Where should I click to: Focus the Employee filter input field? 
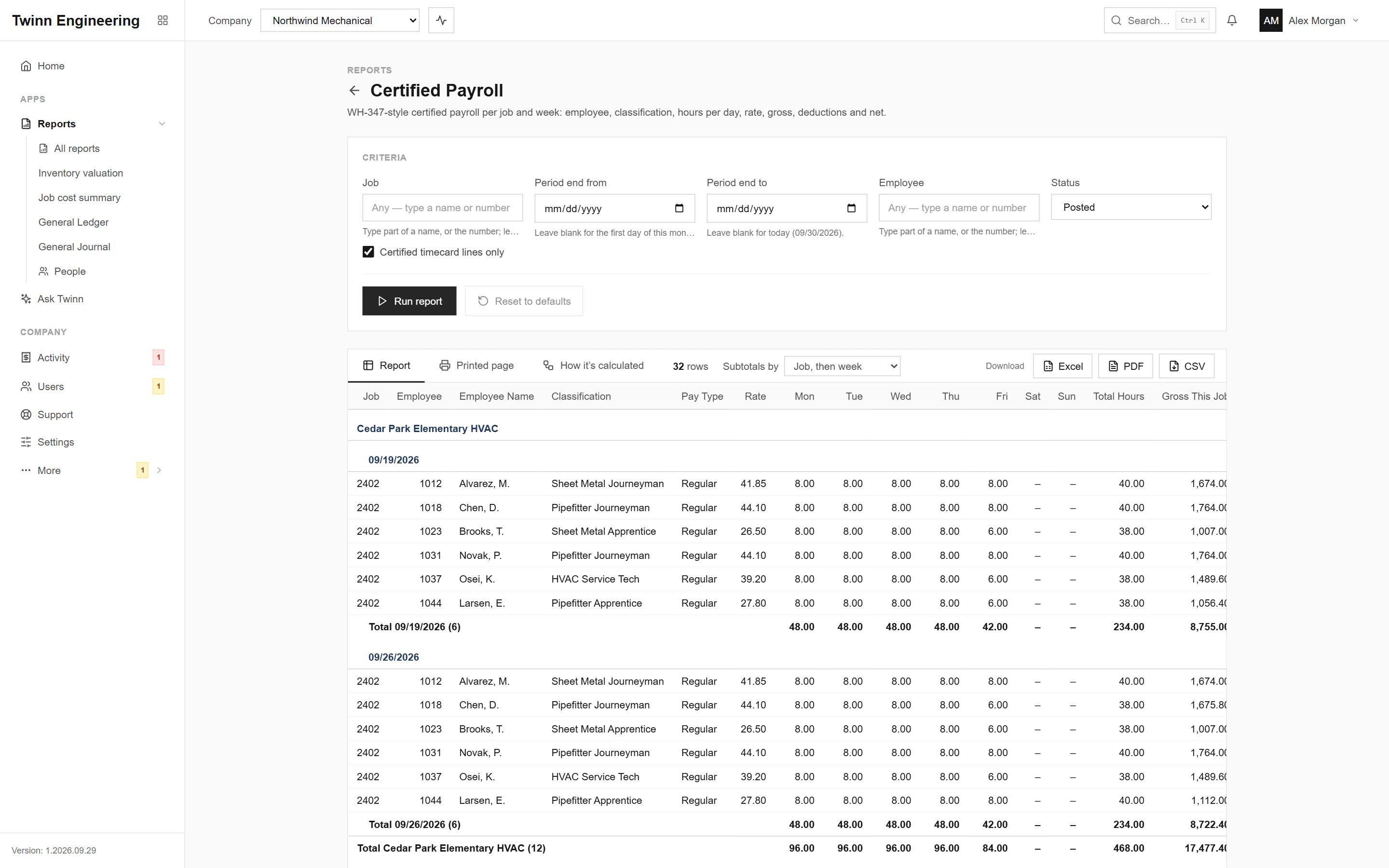(x=958, y=208)
